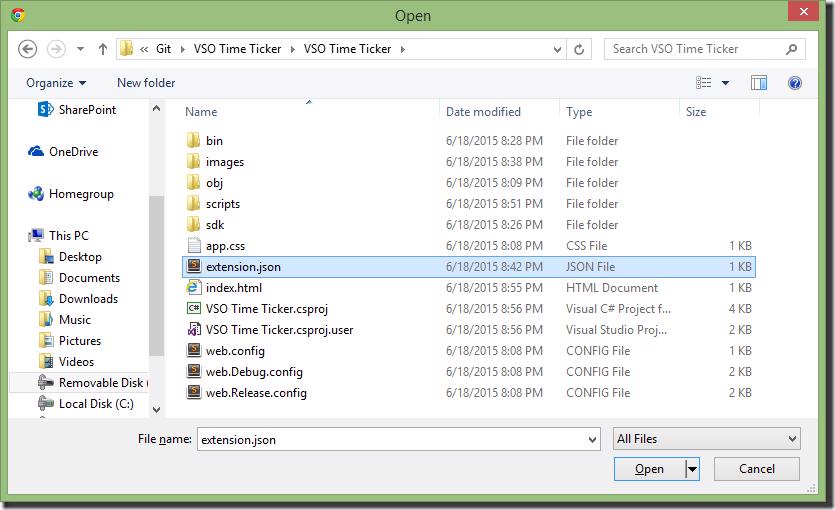Viewport: 835px width, 510px height.
Task: Open the All Files type filter
Action: (x=707, y=439)
